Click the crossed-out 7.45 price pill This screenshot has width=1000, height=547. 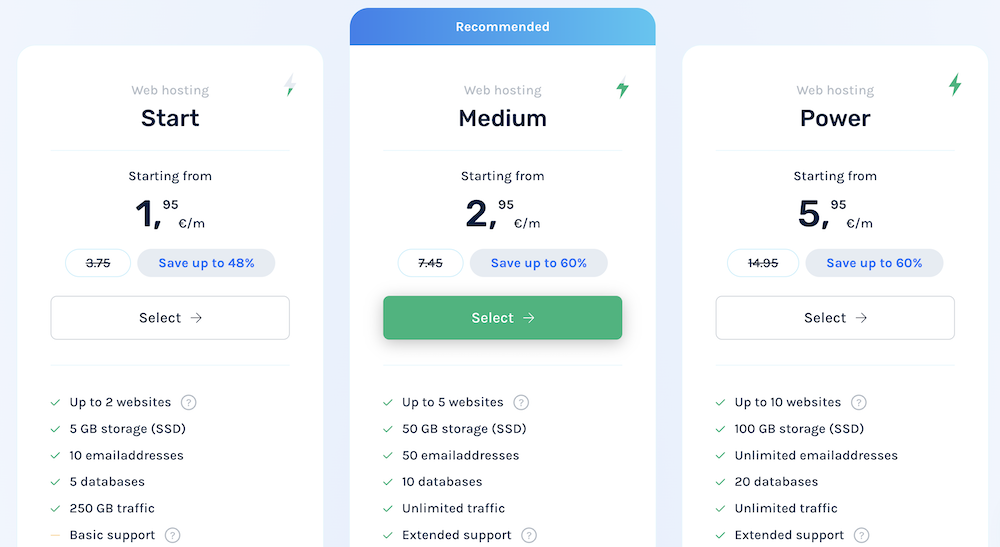(430, 263)
